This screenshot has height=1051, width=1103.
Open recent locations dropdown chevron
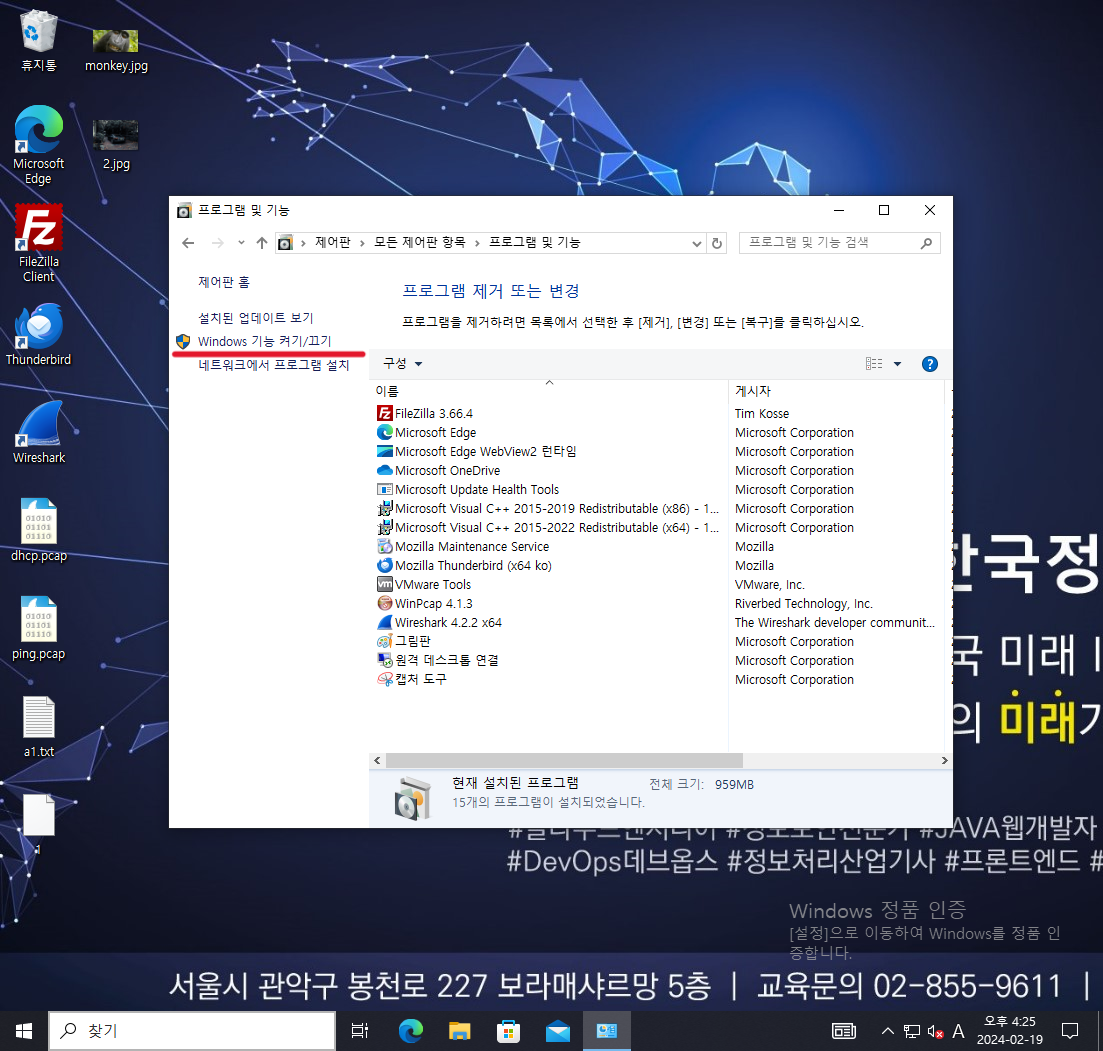coord(241,243)
